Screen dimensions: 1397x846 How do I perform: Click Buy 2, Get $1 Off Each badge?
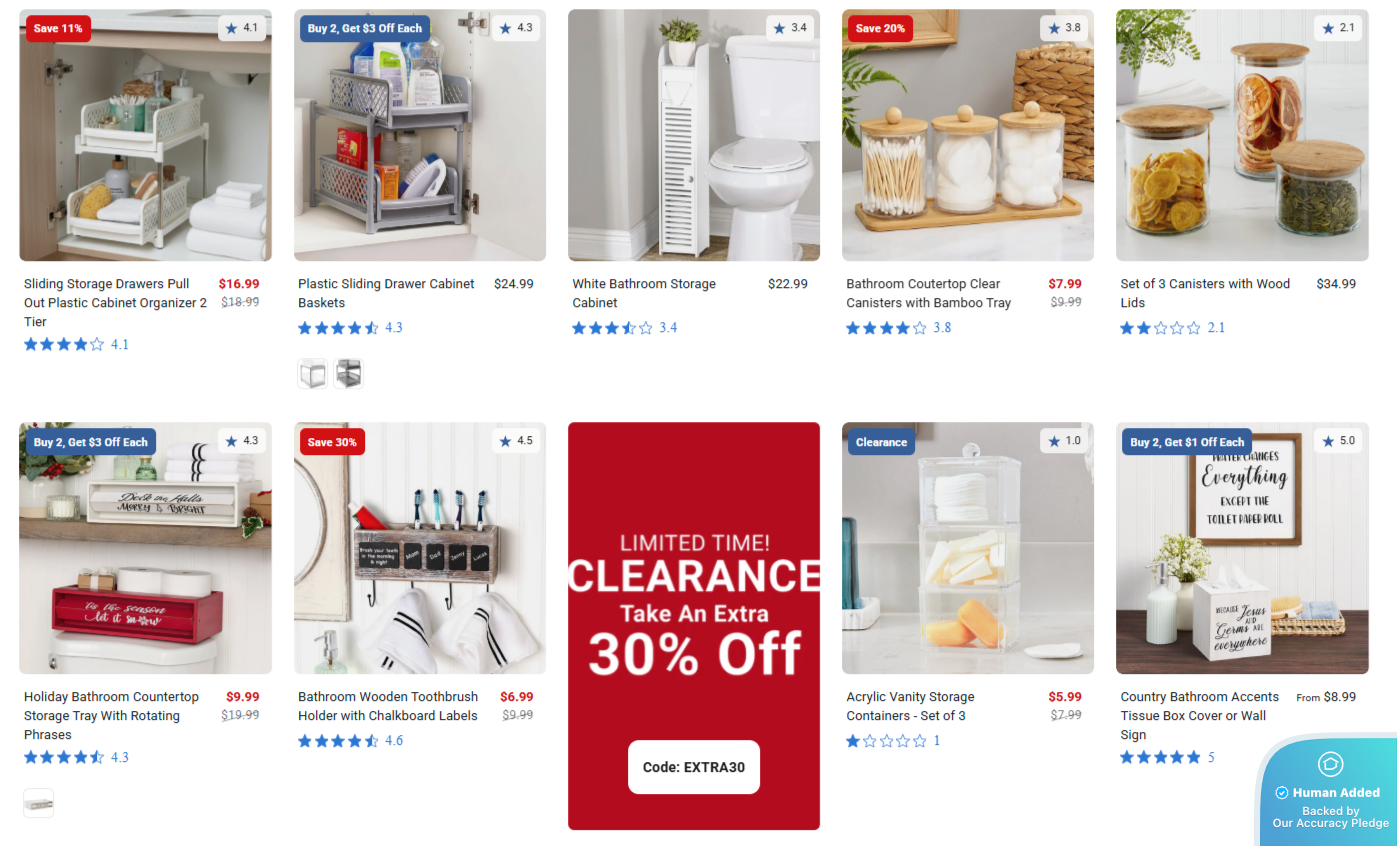click(1187, 442)
